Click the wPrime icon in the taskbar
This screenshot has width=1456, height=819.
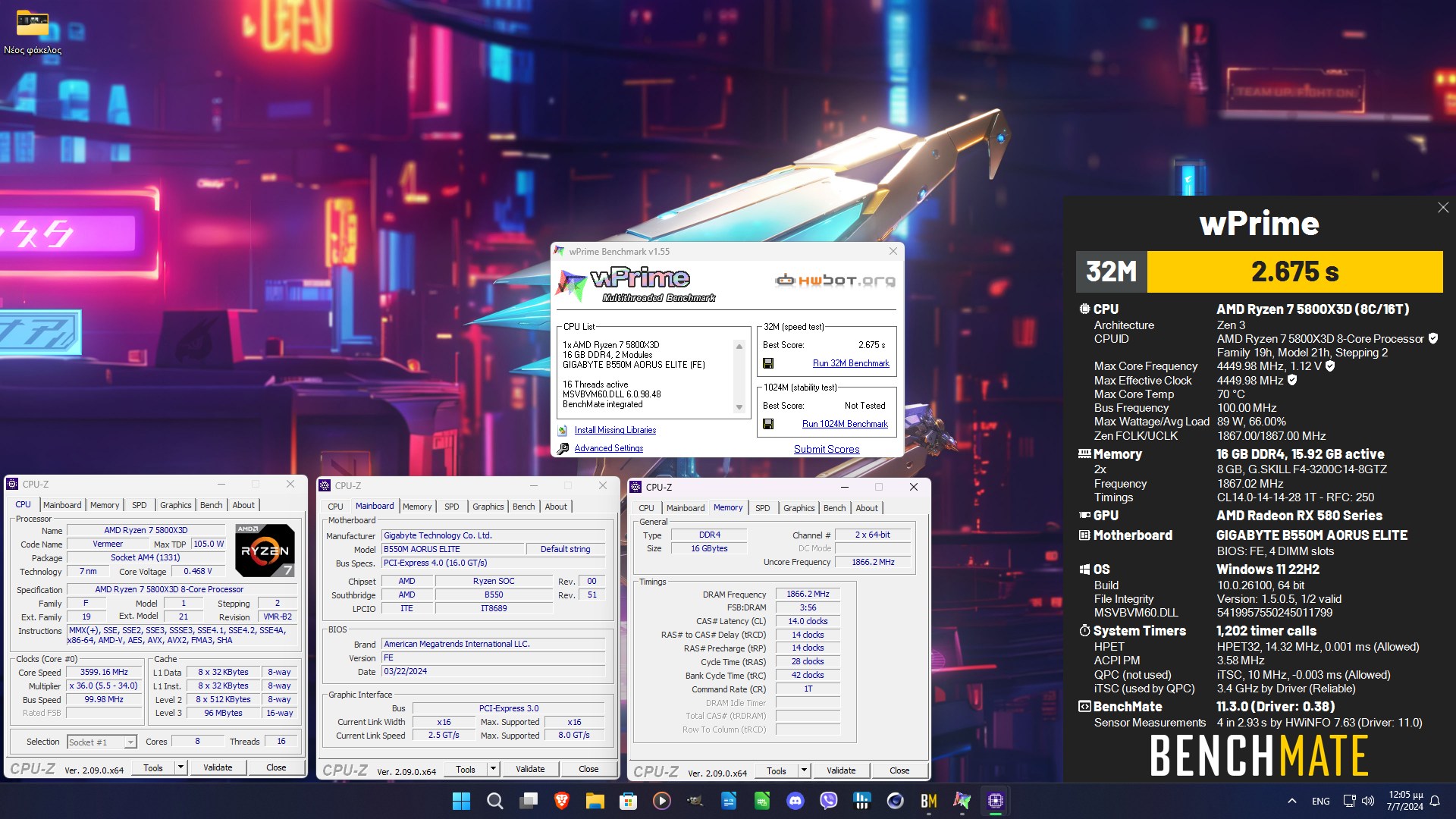[962, 801]
